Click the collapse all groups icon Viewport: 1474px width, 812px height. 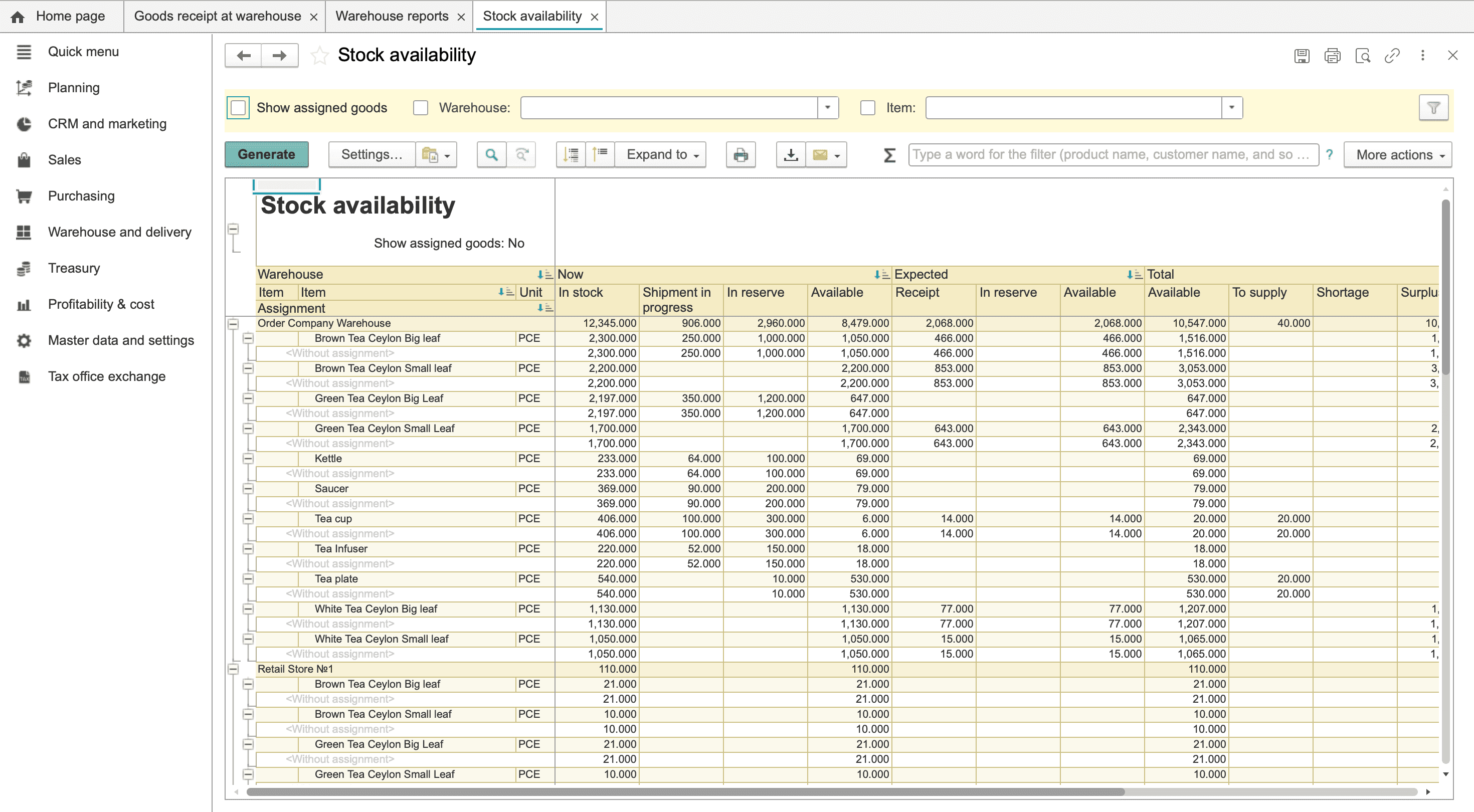point(600,154)
